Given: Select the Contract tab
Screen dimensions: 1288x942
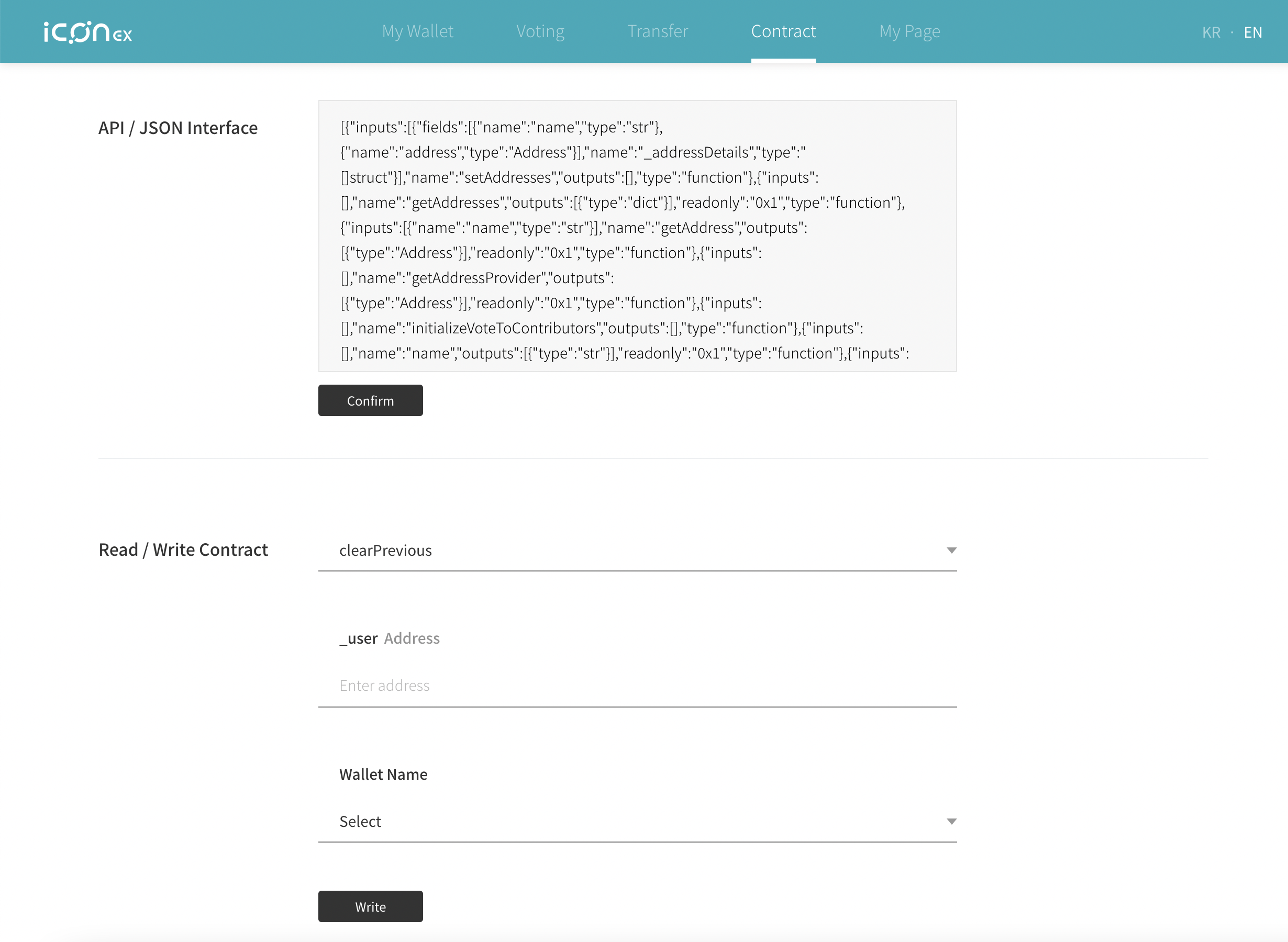Looking at the screenshot, I should 783,31.
